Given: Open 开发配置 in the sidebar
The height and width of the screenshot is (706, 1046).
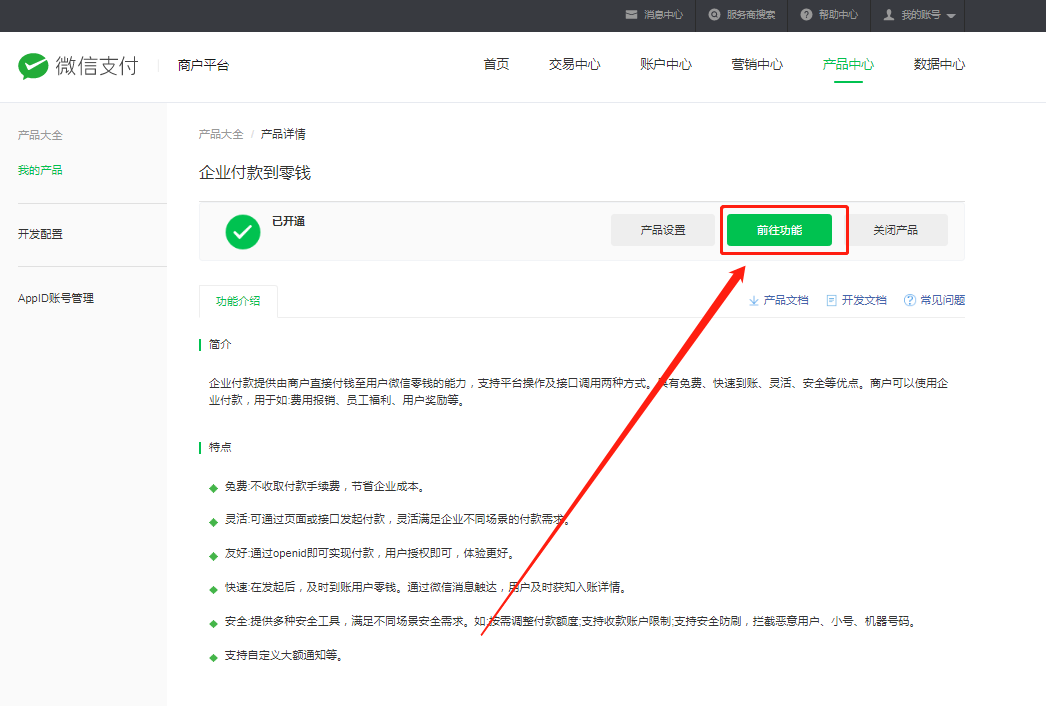Looking at the screenshot, I should tap(40, 234).
